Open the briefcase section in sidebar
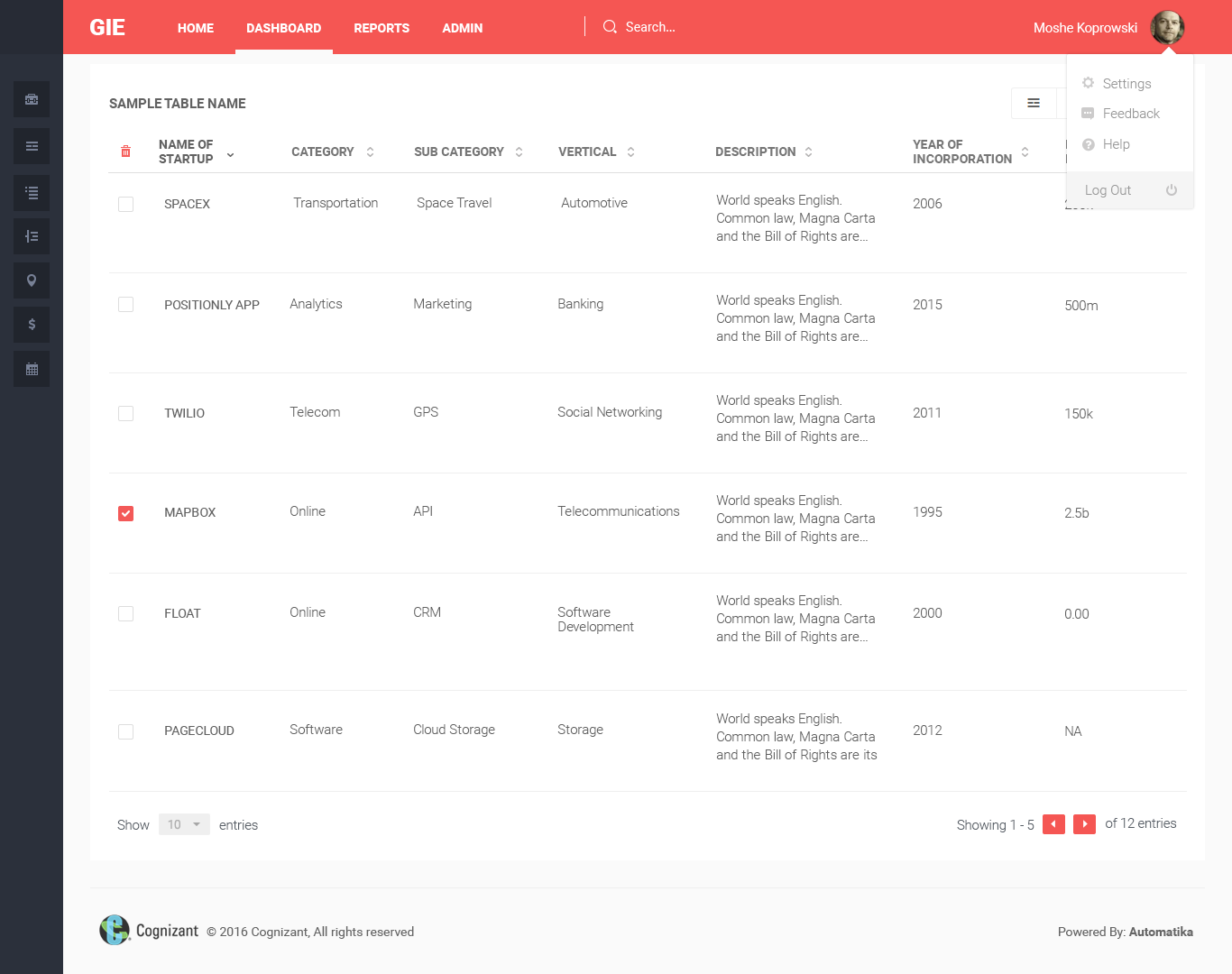 pyautogui.click(x=32, y=99)
